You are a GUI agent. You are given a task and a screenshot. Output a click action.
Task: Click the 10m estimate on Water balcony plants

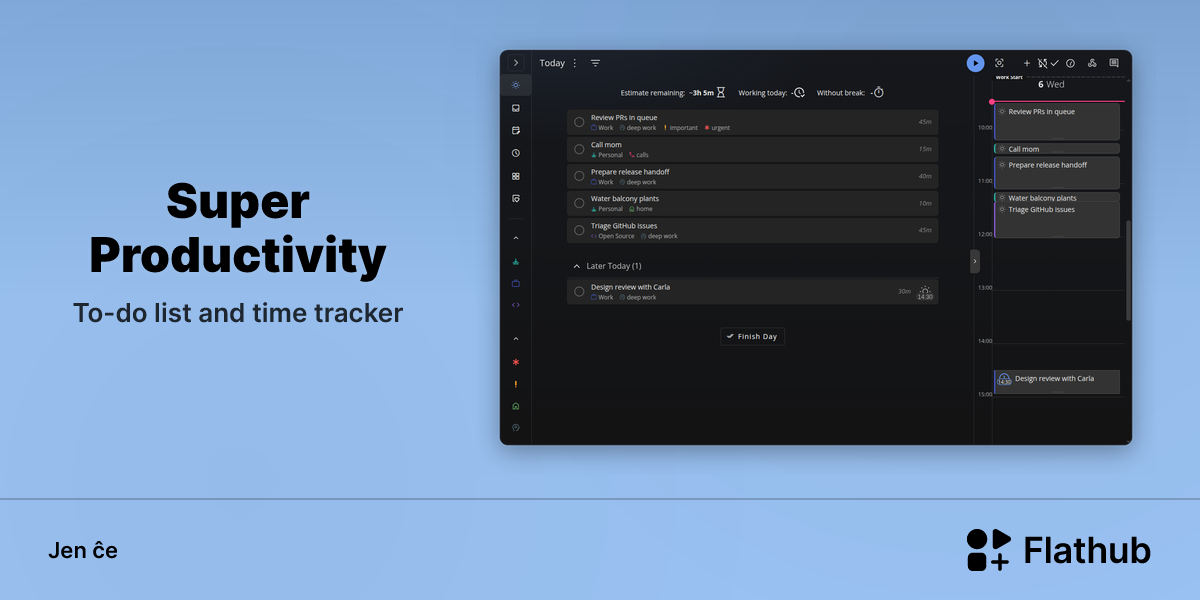coord(925,203)
